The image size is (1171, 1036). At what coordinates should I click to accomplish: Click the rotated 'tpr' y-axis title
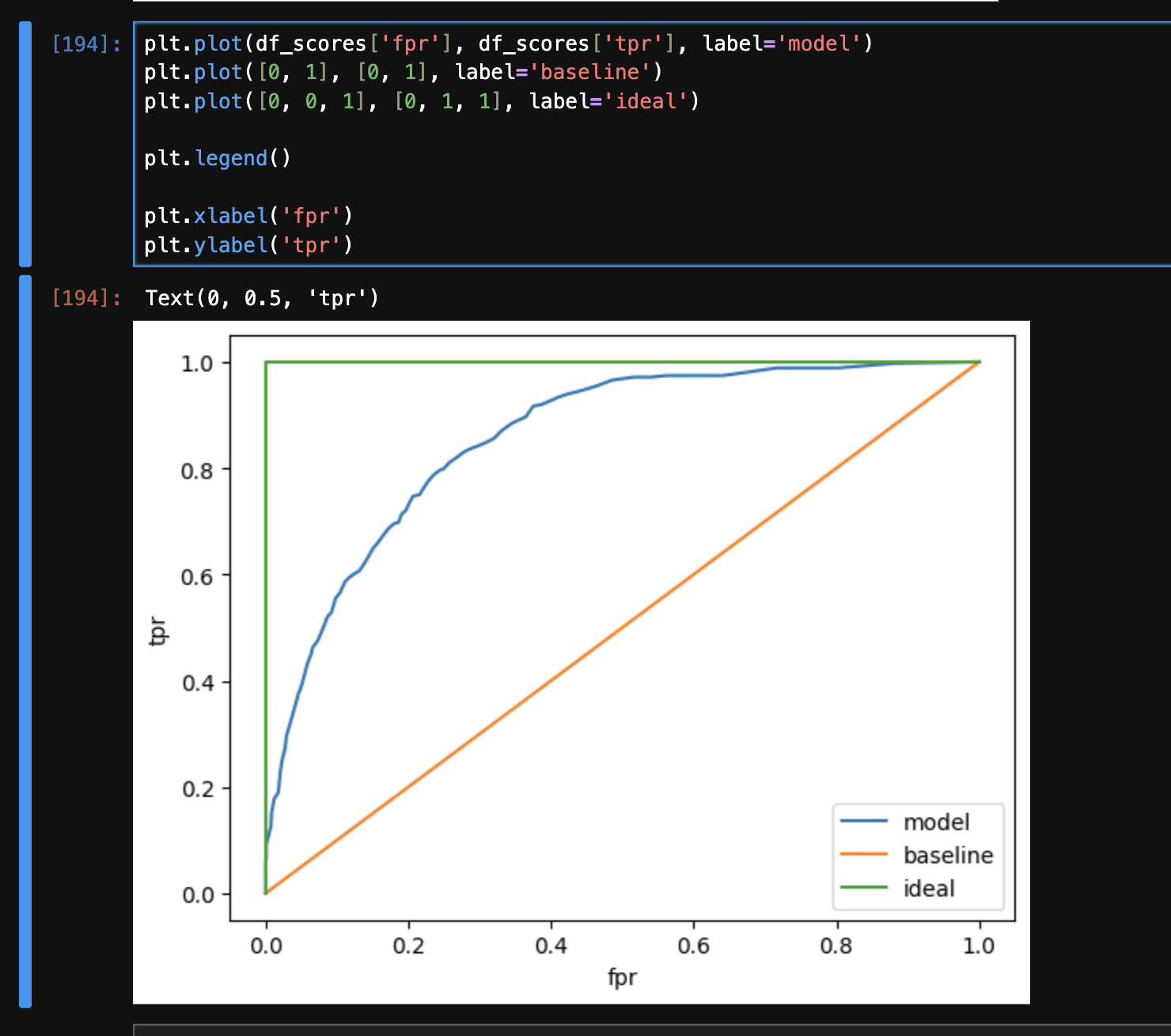(x=158, y=631)
